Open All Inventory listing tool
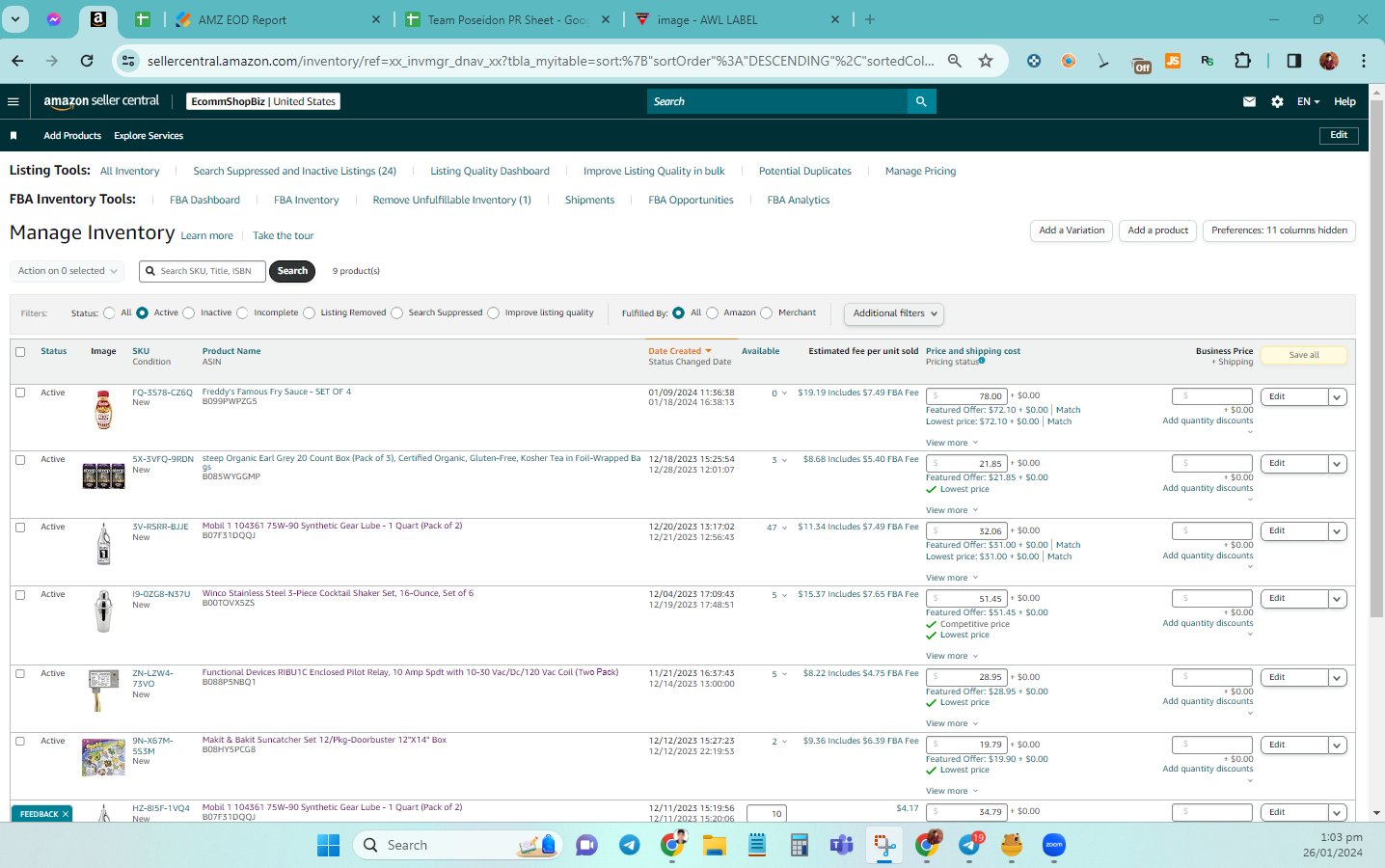 [x=129, y=172]
